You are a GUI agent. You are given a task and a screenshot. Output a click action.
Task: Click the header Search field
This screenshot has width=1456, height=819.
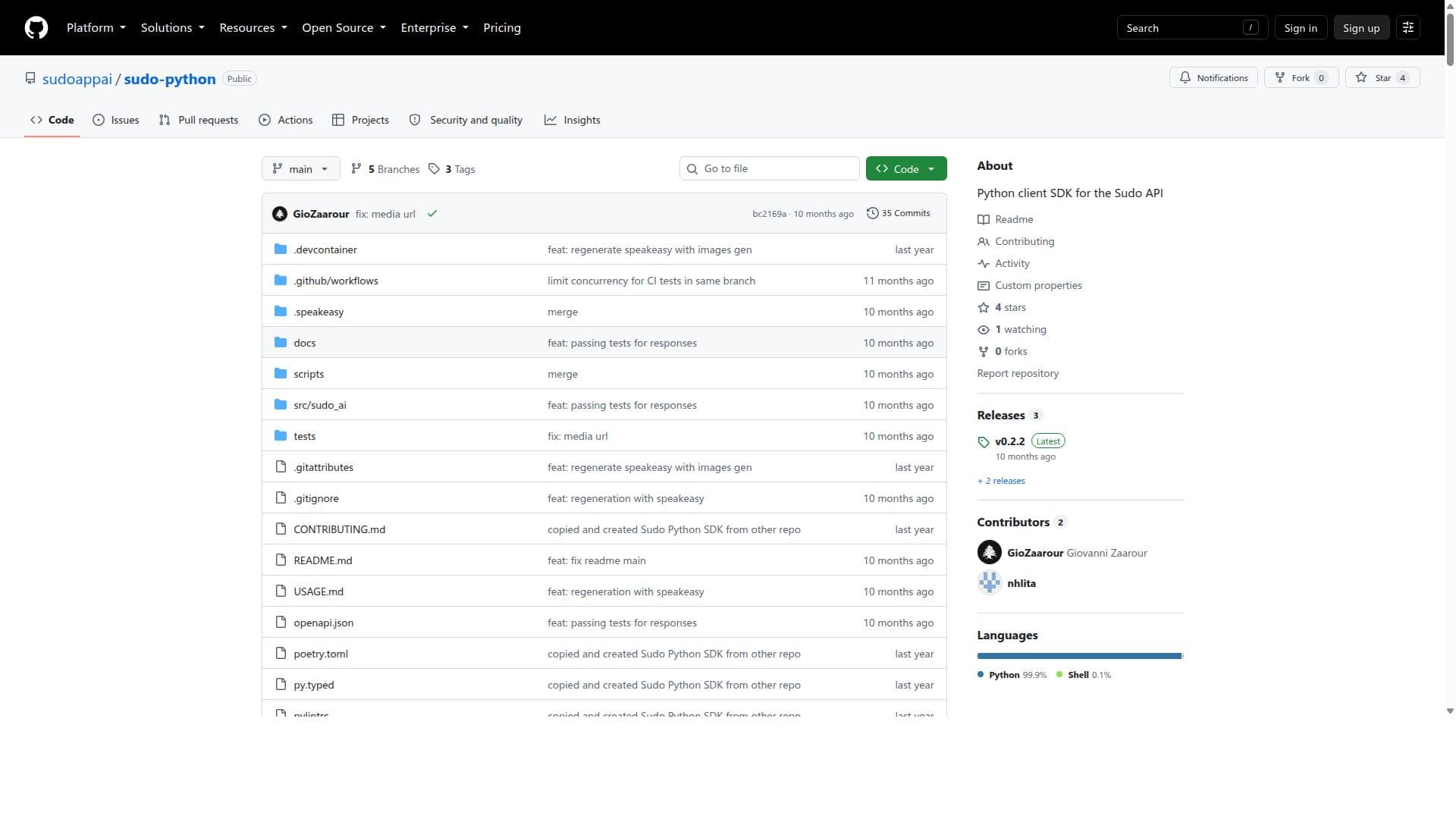pos(1192,28)
